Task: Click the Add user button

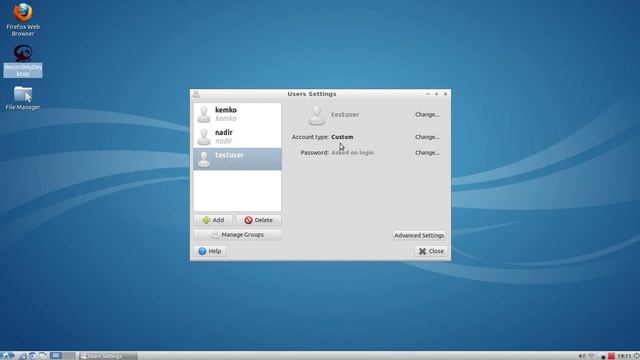Action: (x=213, y=220)
